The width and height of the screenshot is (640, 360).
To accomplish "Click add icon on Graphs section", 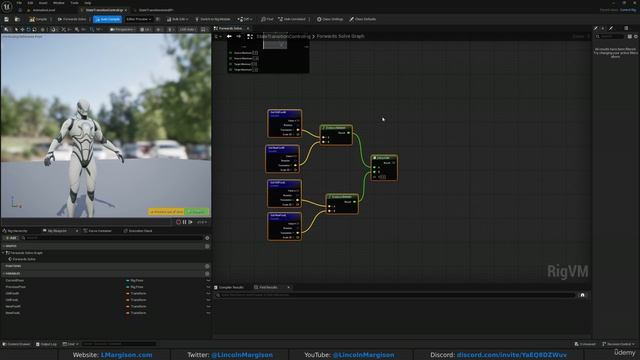I will [x=207, y=246].
